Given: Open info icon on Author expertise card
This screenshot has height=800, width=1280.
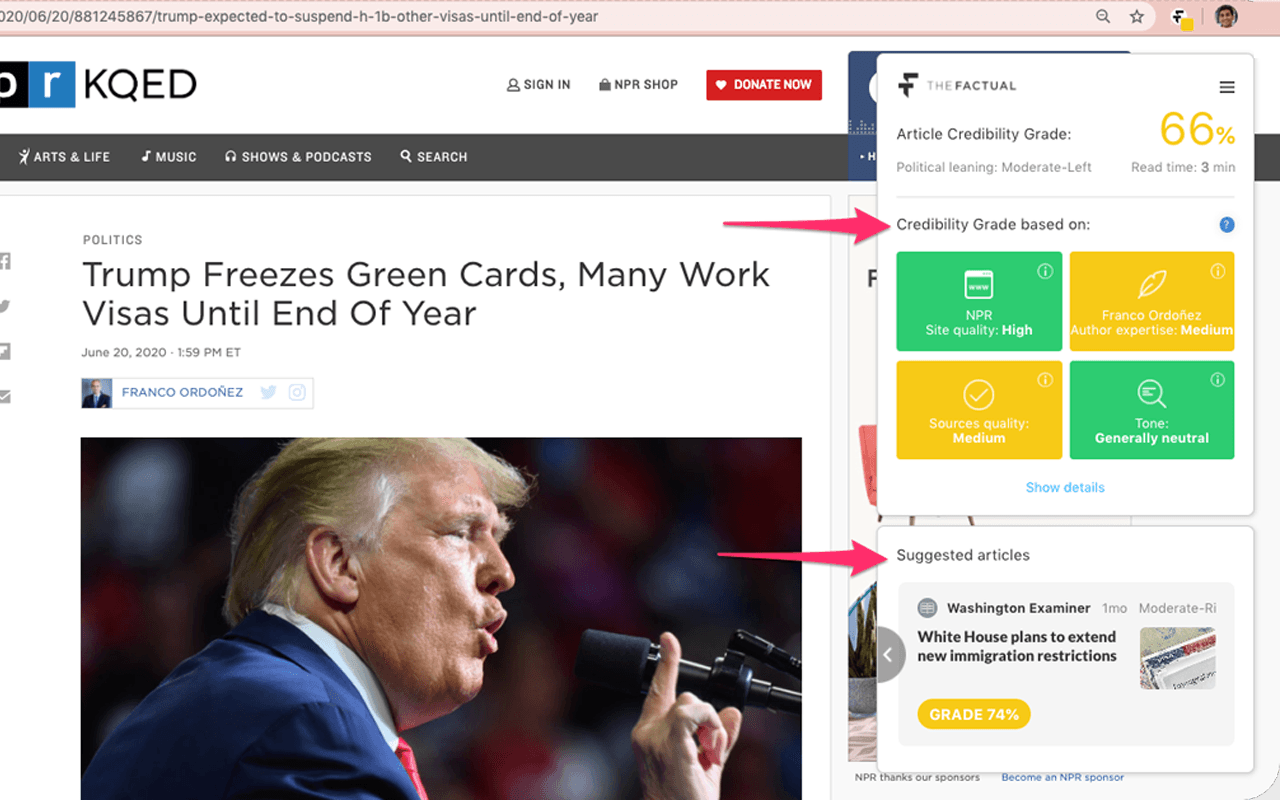Looking at the screenshot, I should [1218, 271].
